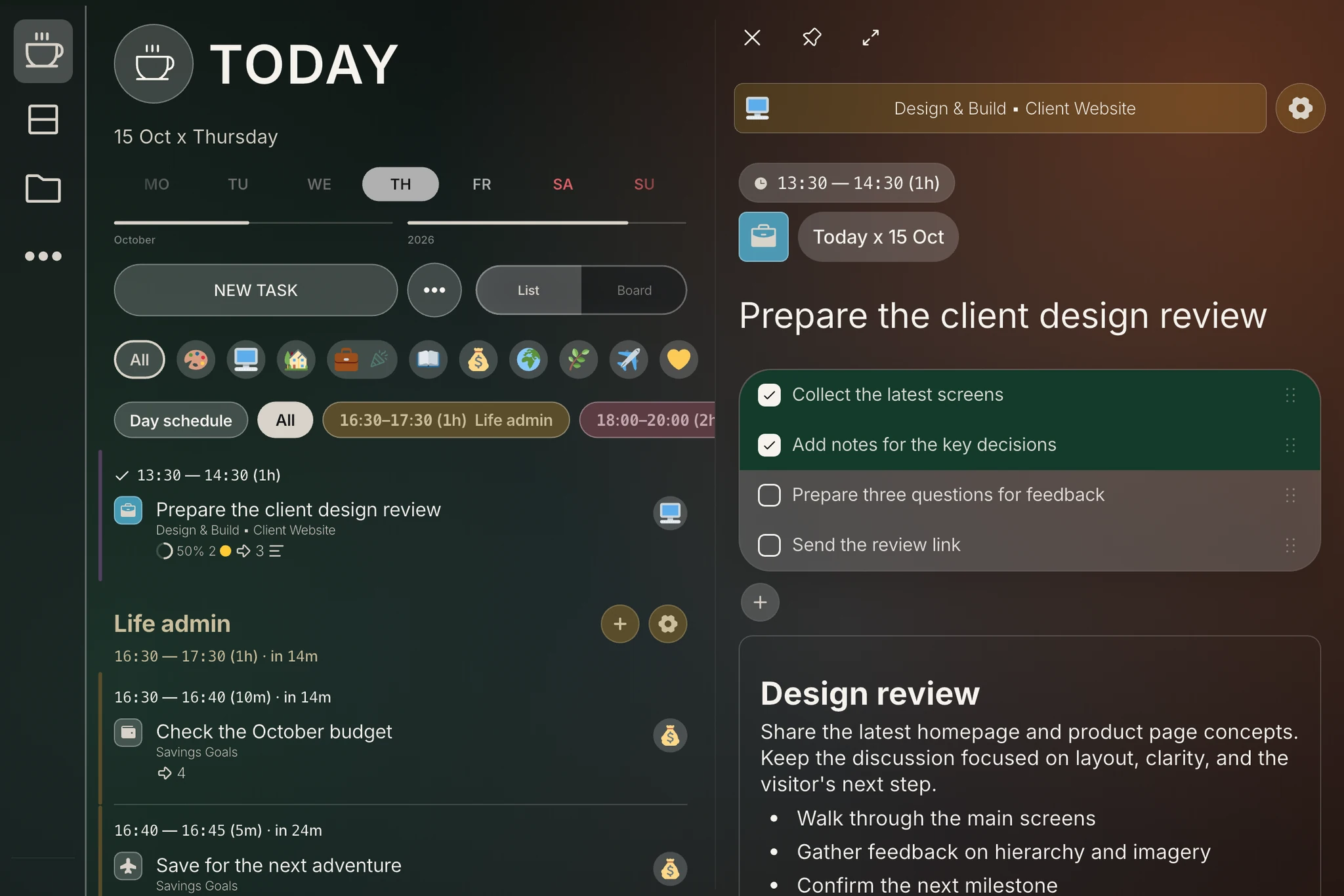Filter by the plant sprig category
Image resolution: width=1344 pixels, height=896 pixels.
pyautogui.click(x=578, y=359)
